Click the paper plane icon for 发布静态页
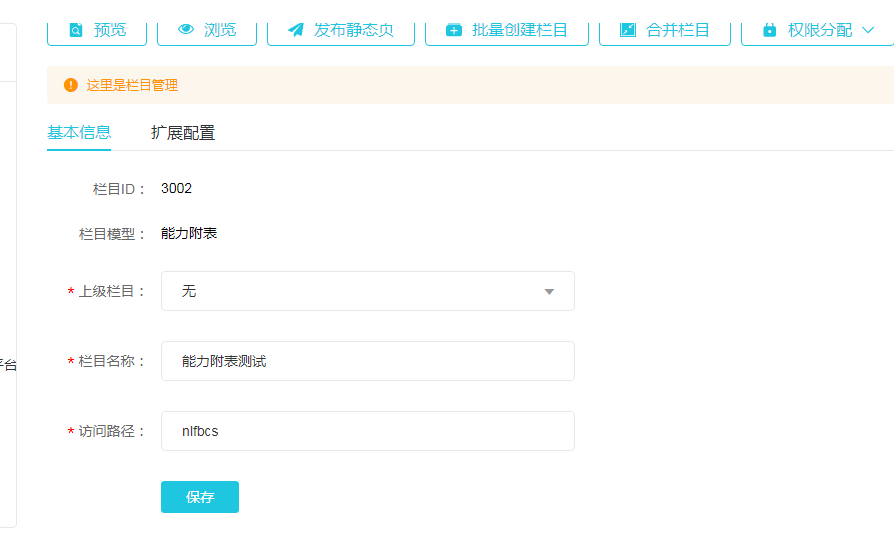 [296, 30]
